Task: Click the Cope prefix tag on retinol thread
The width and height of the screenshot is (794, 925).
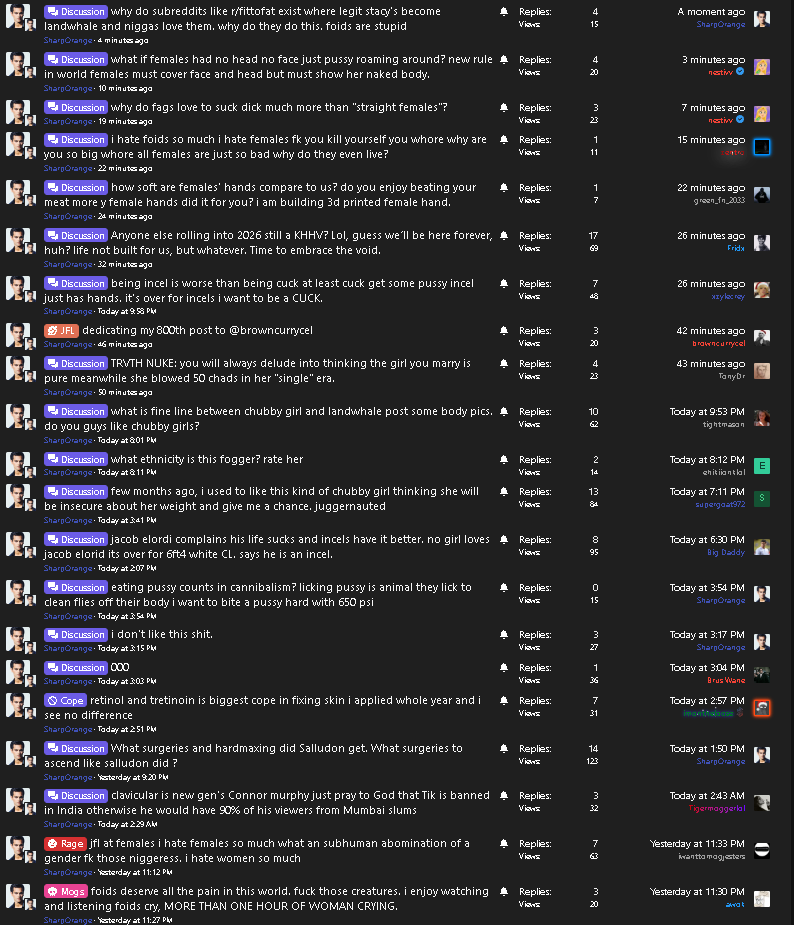Action: pyautogui.click(x=65, y=700)
